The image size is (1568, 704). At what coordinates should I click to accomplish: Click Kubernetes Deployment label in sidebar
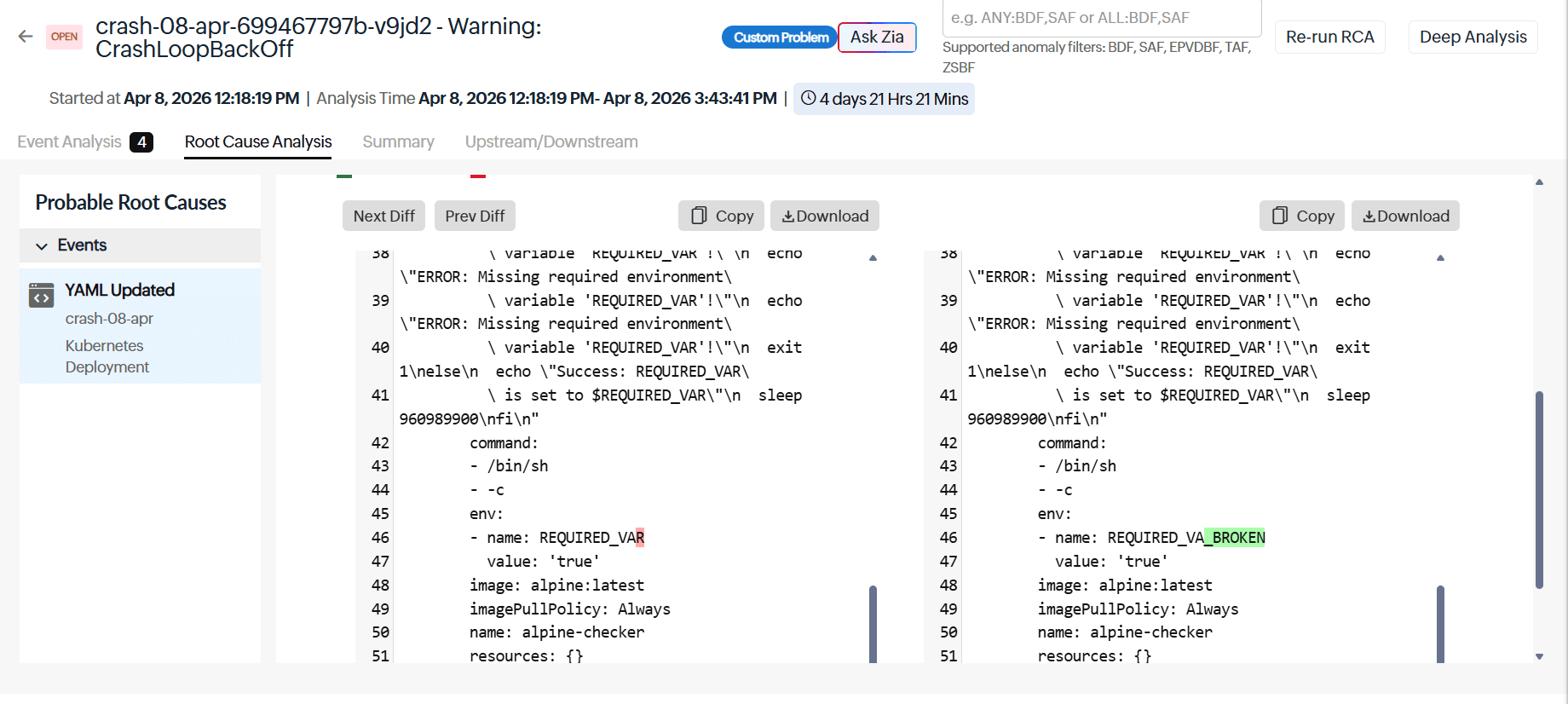point(107,356)
